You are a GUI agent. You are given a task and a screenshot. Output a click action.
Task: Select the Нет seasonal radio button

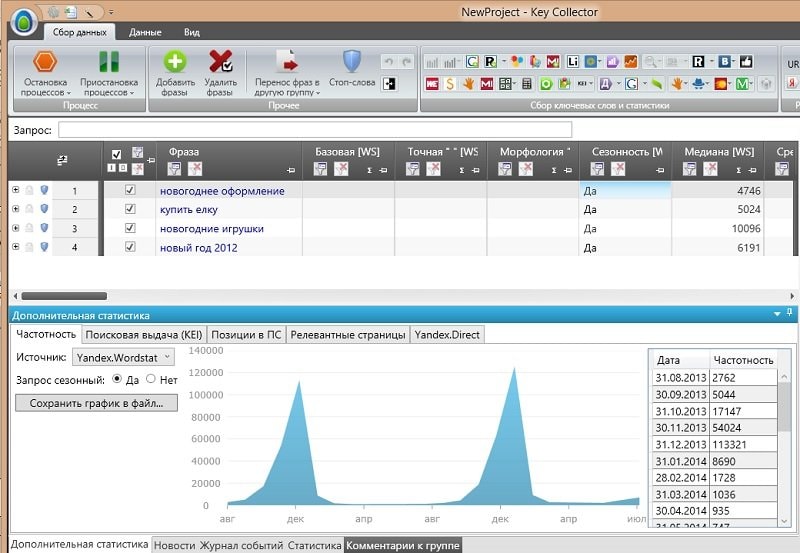(x=151, y=380)
